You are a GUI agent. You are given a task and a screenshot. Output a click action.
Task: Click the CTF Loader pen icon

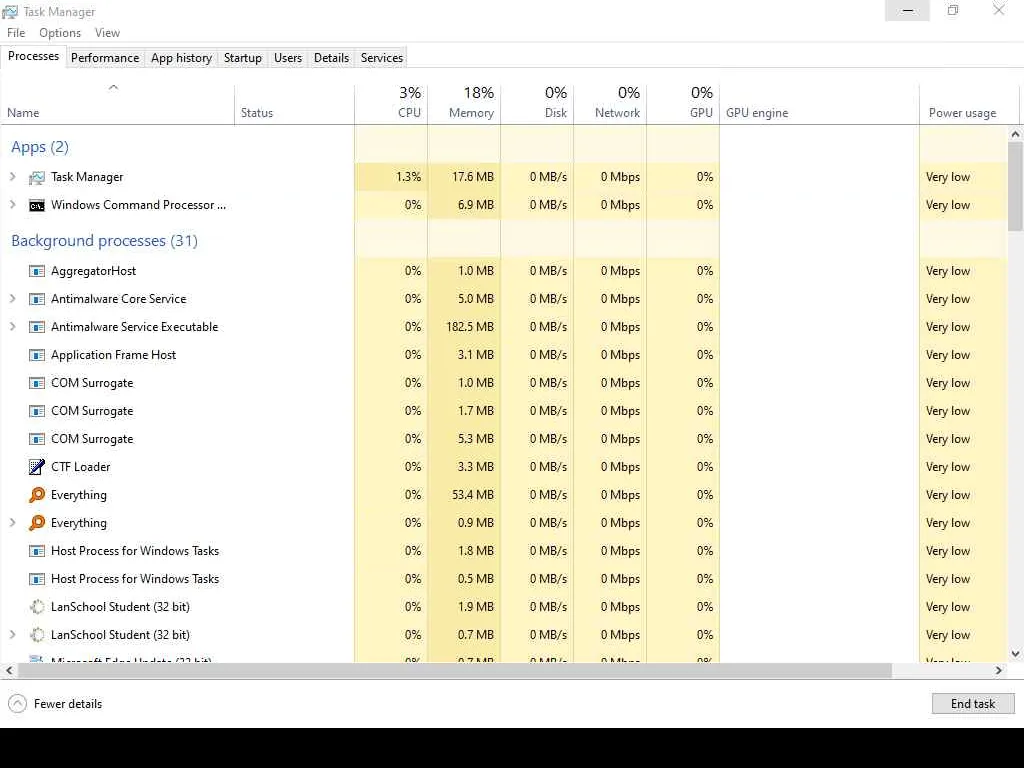[37, 467]
